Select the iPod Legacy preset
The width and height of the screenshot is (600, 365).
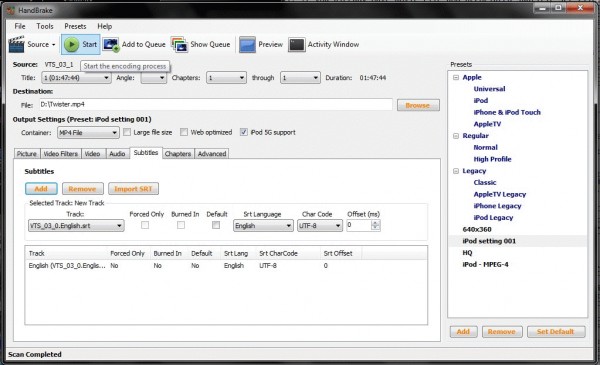pyautogui.click(x=493, y=218)
